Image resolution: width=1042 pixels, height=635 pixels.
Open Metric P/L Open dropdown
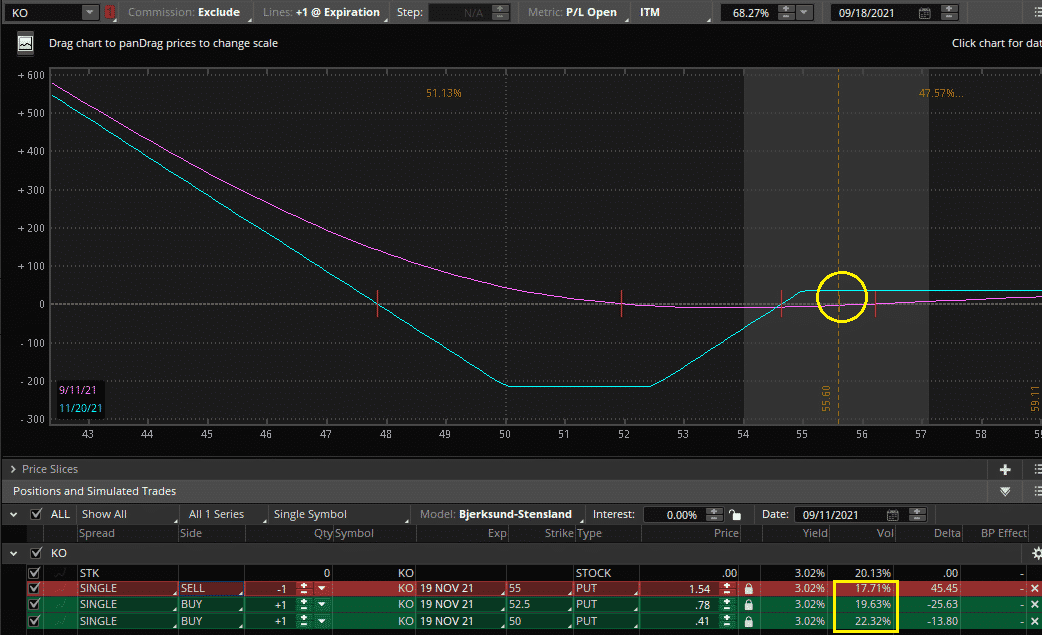575,12
